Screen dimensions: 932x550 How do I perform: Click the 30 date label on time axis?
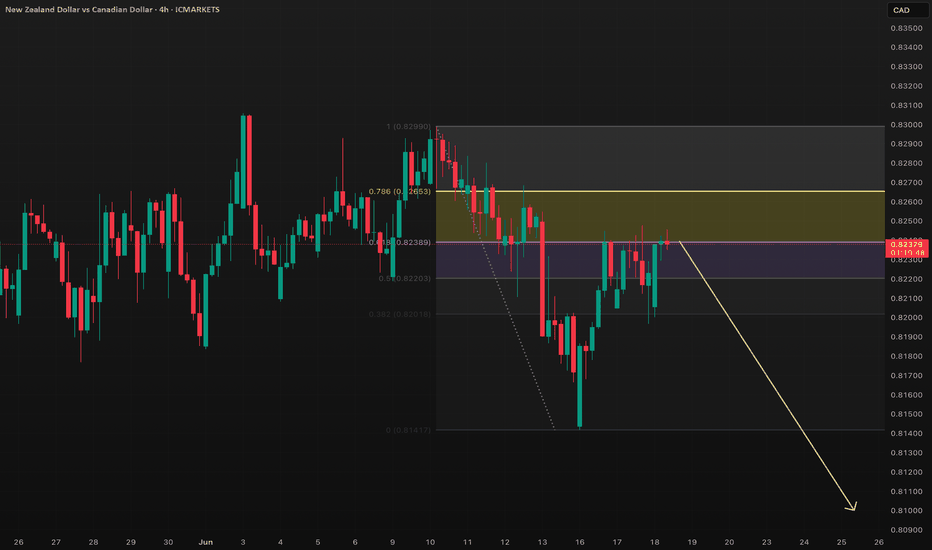[x=168, y=542]
